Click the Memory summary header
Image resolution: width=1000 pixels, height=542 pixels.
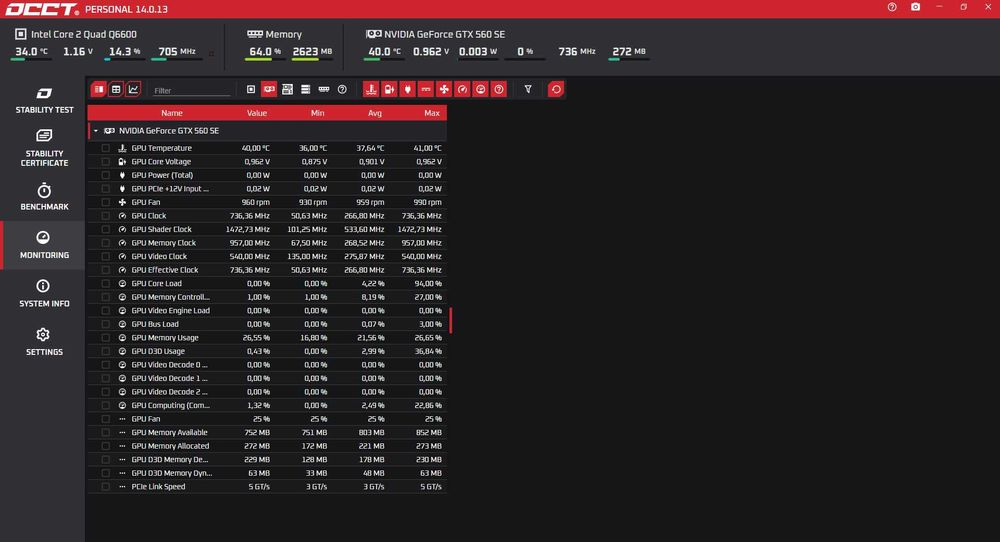(275, 34)
